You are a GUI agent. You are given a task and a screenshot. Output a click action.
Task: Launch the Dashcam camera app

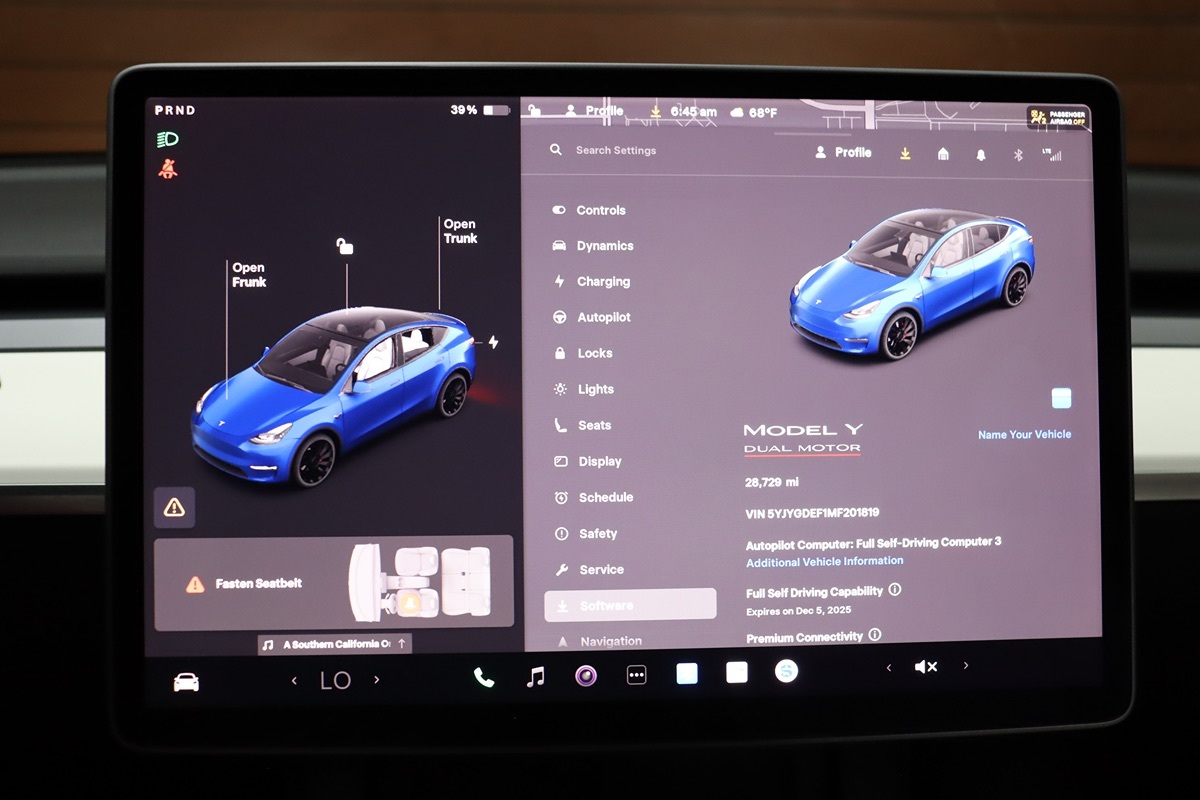click(586, 676)
